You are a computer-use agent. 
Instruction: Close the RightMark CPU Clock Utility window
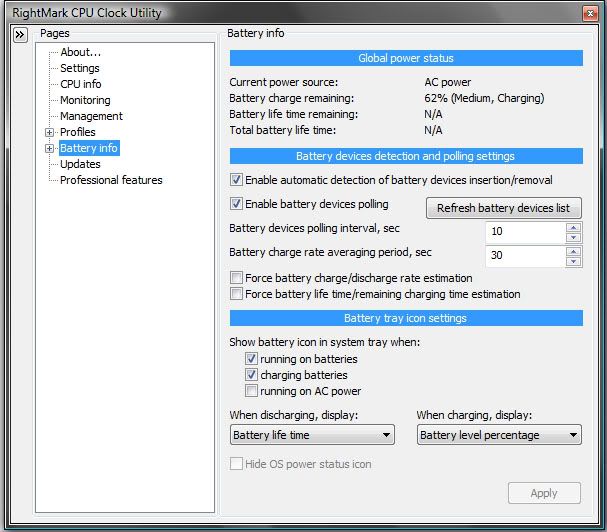click(590, 14)
